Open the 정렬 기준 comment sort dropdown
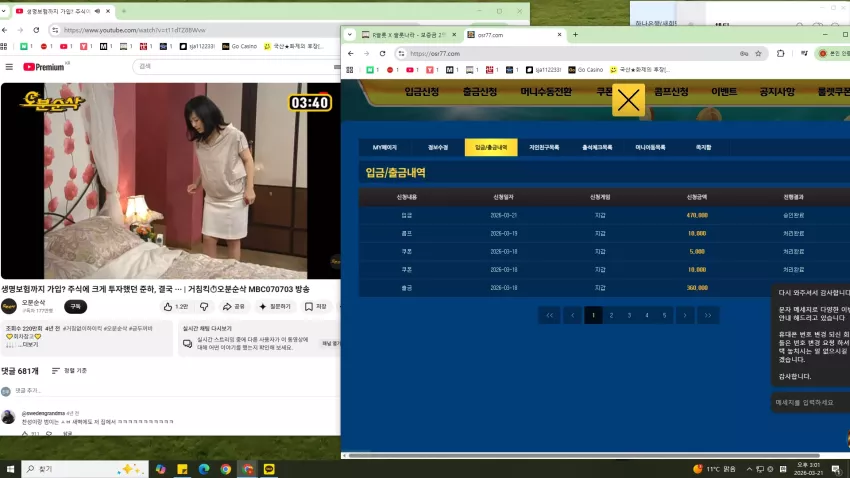850x478 pixels. [69, 371]
